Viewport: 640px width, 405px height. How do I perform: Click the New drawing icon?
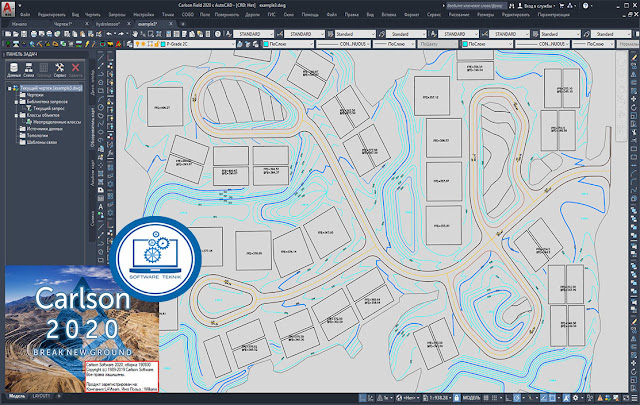point(8,34)
